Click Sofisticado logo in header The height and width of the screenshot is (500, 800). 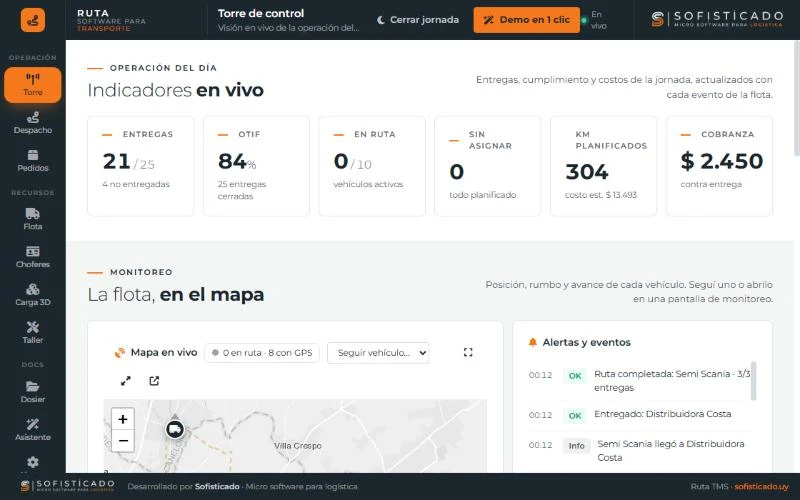pyautogui.click(x=717, y=19)
